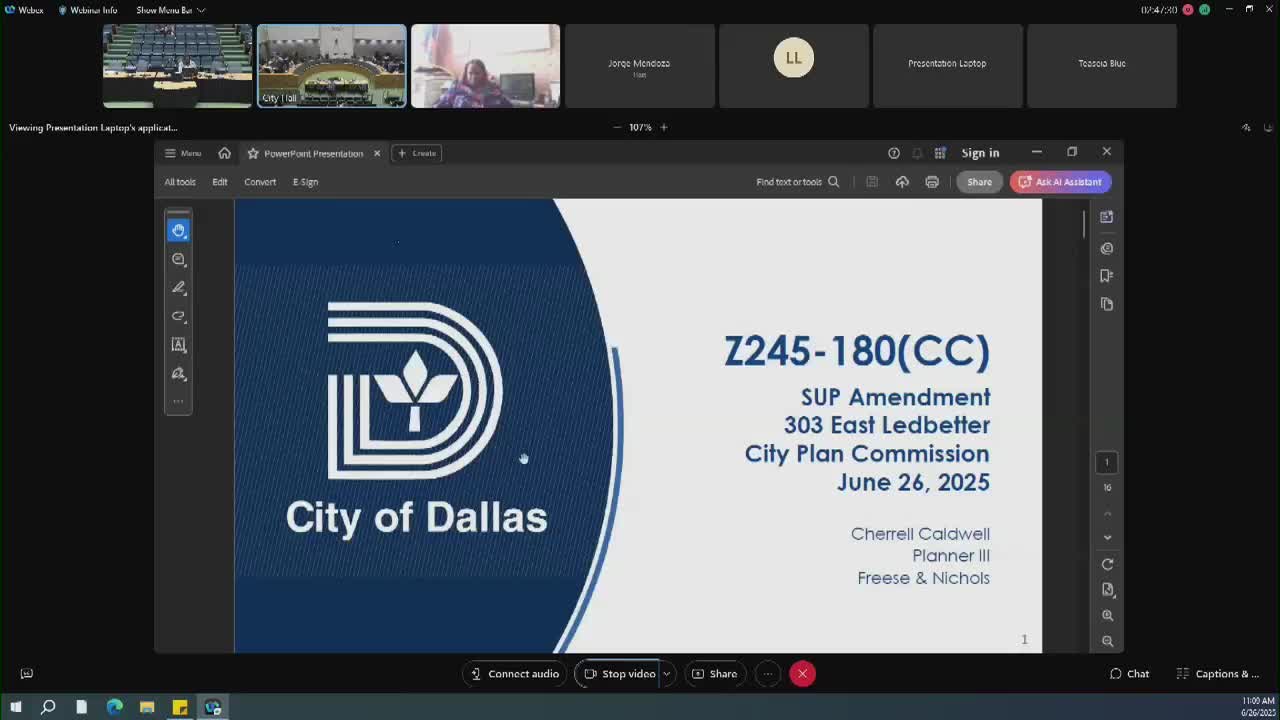
Task: Rotate the page with the rotate icon
Action: click(x=1107, y=564)
